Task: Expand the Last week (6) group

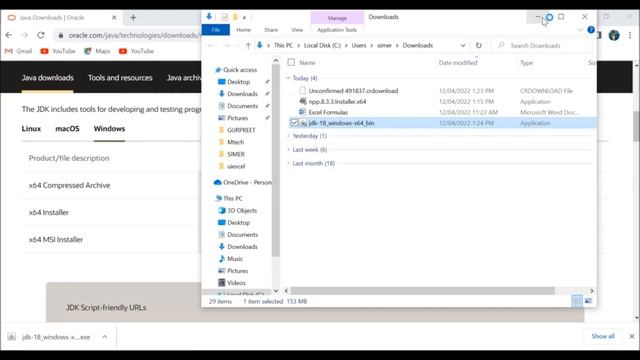Action: point(288,150)
